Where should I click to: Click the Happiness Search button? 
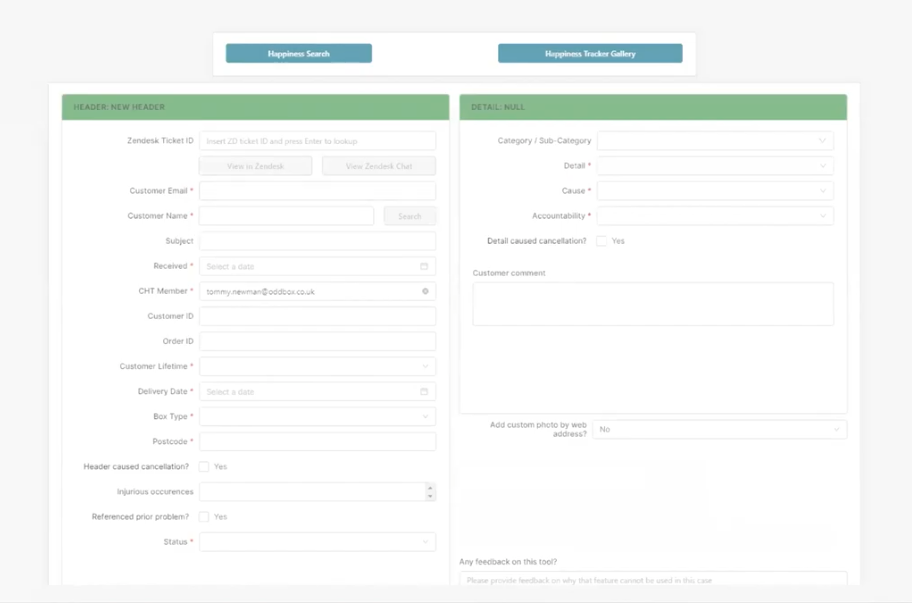299,53
